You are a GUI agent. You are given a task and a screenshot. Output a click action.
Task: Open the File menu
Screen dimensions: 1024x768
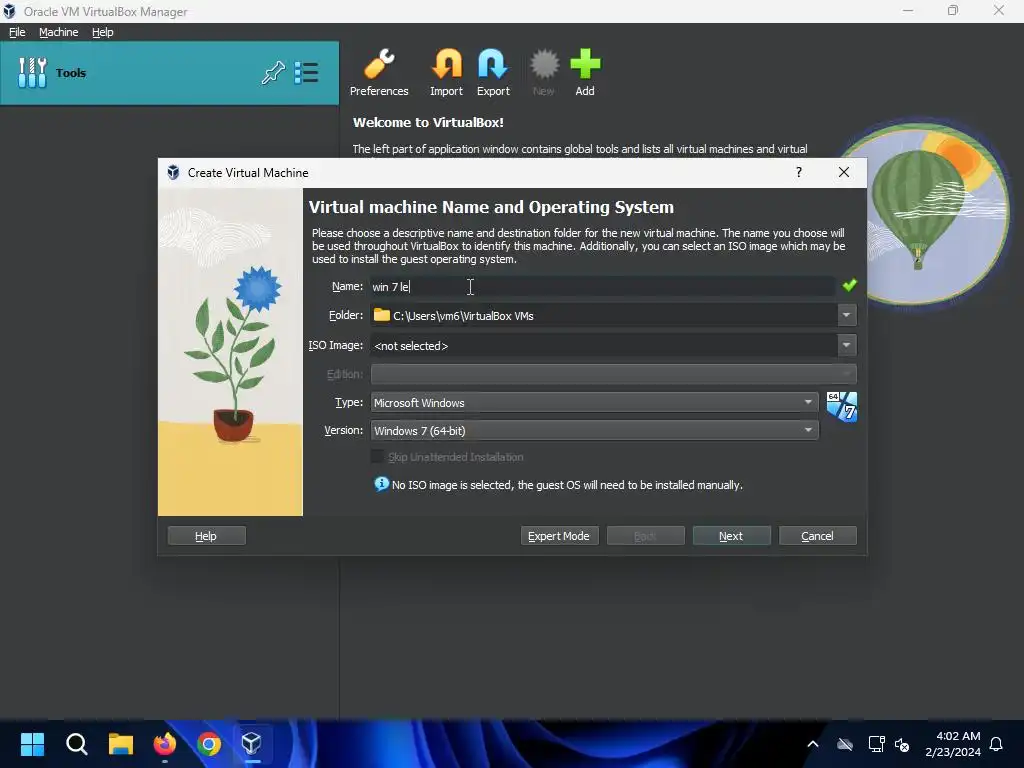click(17, 32)
